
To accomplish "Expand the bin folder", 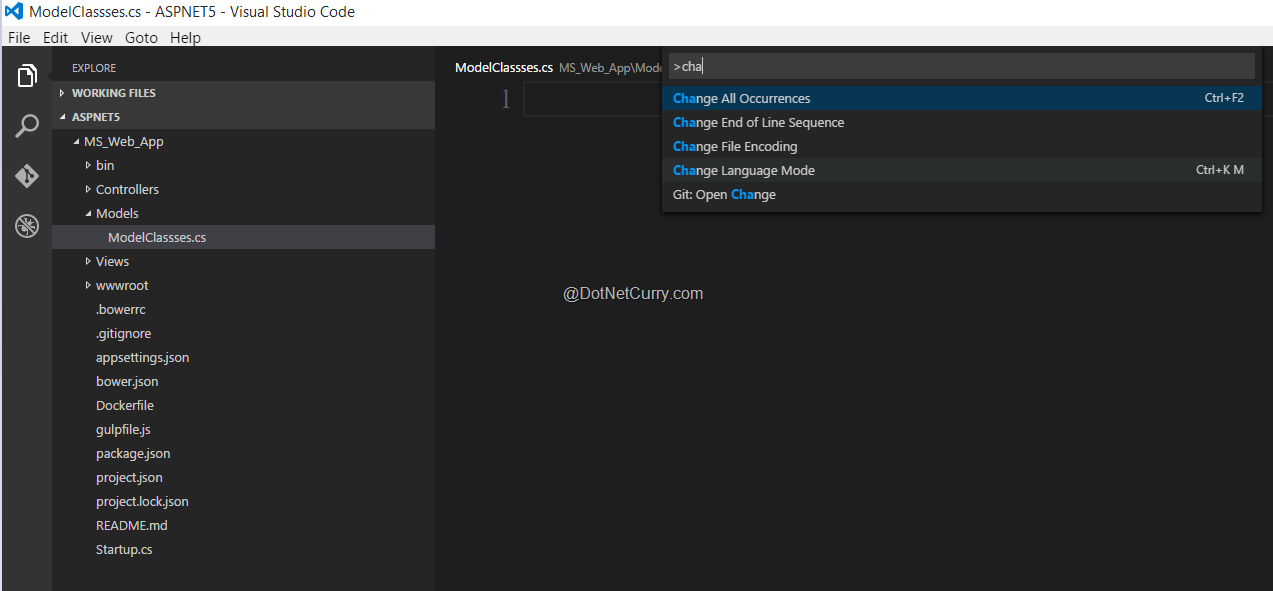I will pyautogui.click(x=244, y=165).
